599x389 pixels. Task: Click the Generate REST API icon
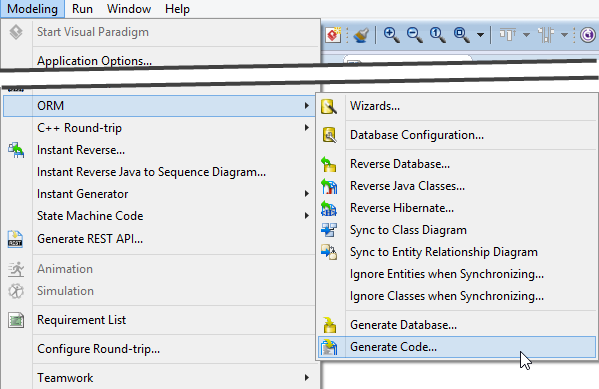tap(16, 239)
